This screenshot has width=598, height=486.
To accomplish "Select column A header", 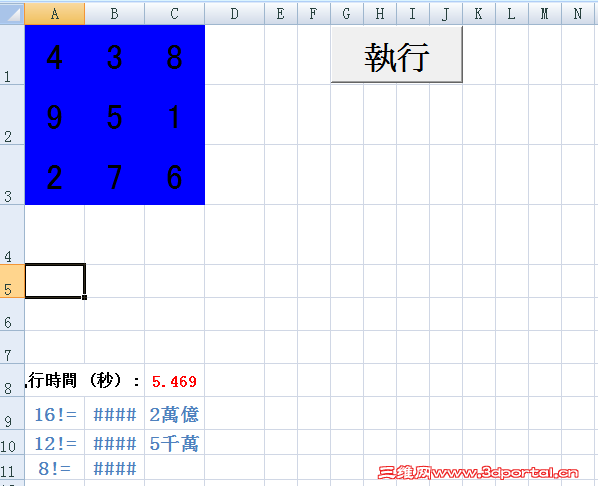I will tap(55, 14).
